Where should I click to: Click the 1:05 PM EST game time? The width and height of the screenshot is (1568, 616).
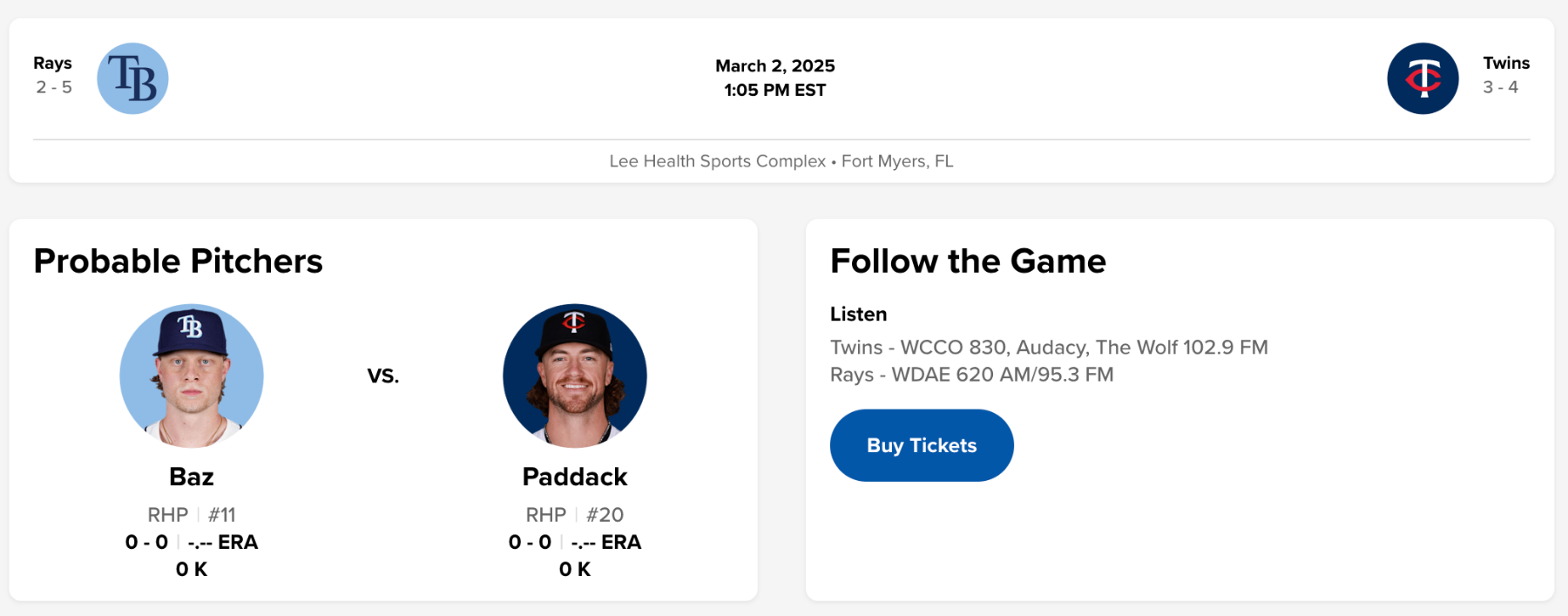774,90
